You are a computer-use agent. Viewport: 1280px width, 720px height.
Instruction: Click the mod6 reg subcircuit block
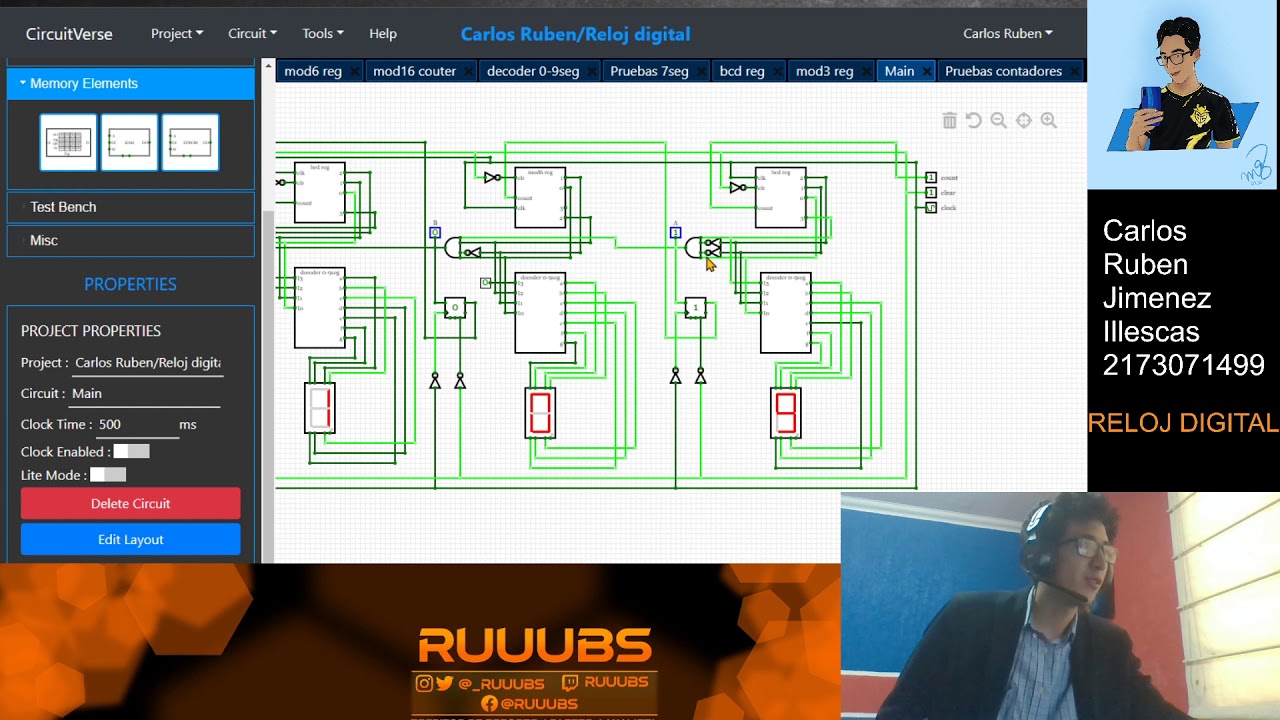tap(540, 198)
